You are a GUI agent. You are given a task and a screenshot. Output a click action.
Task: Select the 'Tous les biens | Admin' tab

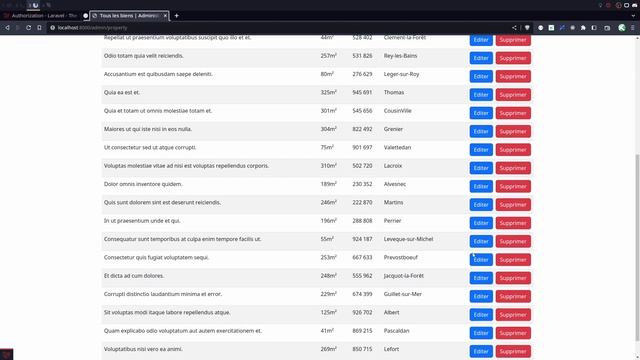129,16
